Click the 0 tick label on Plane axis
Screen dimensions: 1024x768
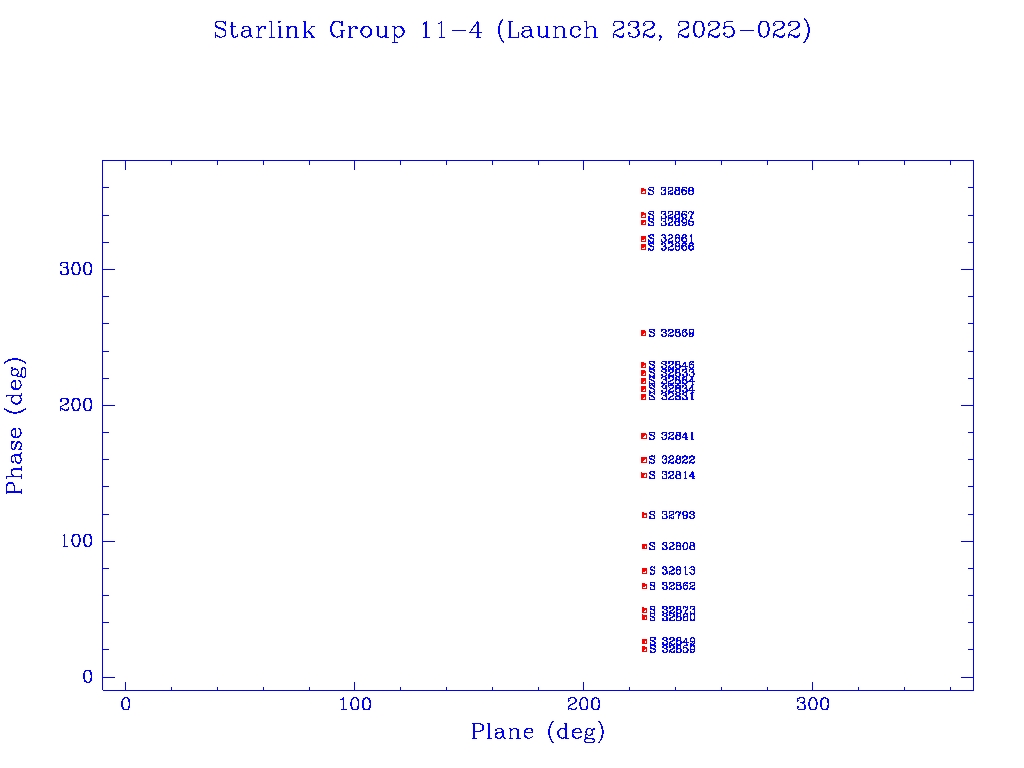click(x=126, y=705)
